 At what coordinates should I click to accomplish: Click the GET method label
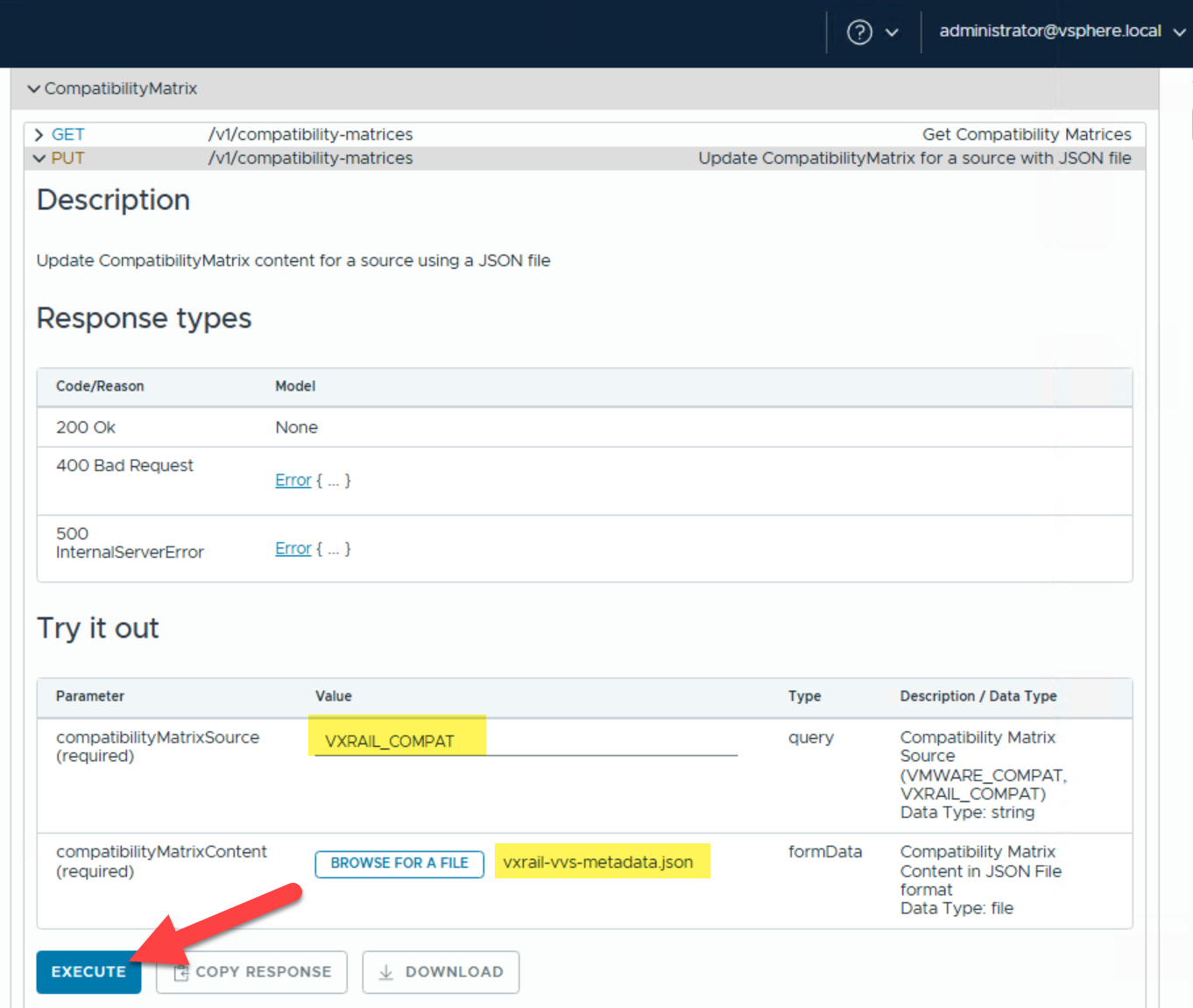click(x=67, y=135)
